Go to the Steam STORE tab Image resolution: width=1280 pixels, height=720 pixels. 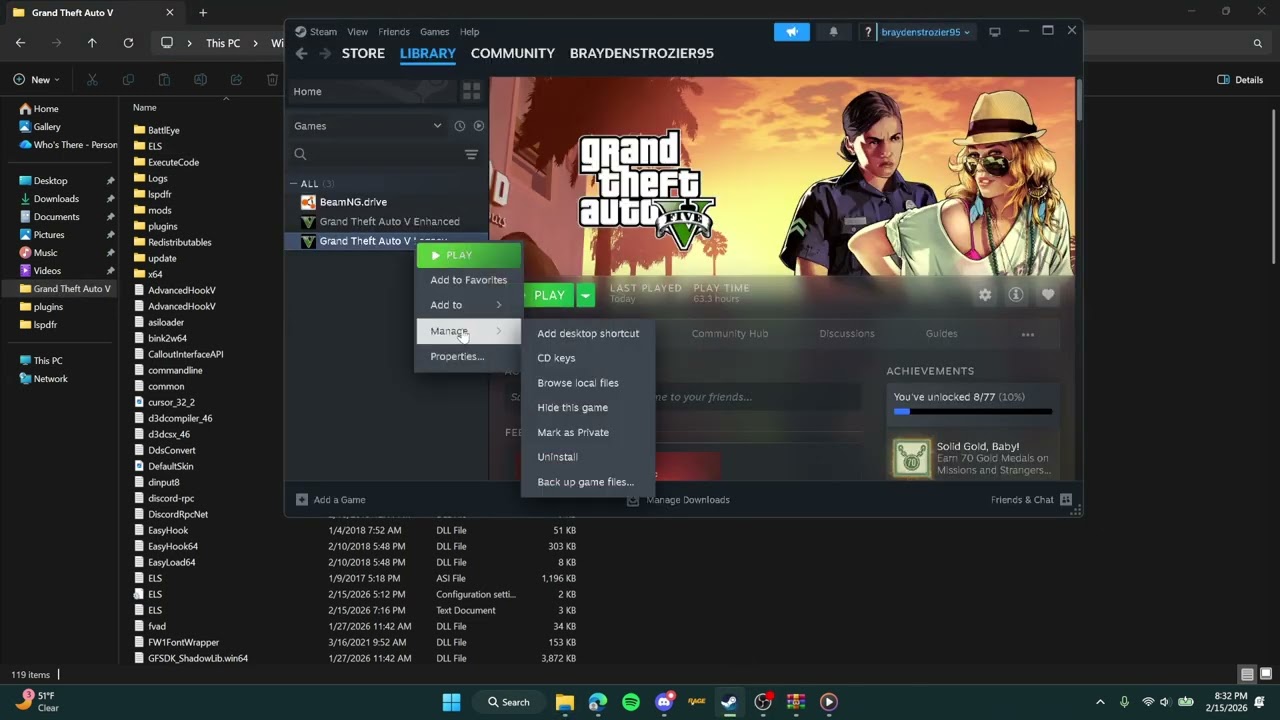pos(363,53)
